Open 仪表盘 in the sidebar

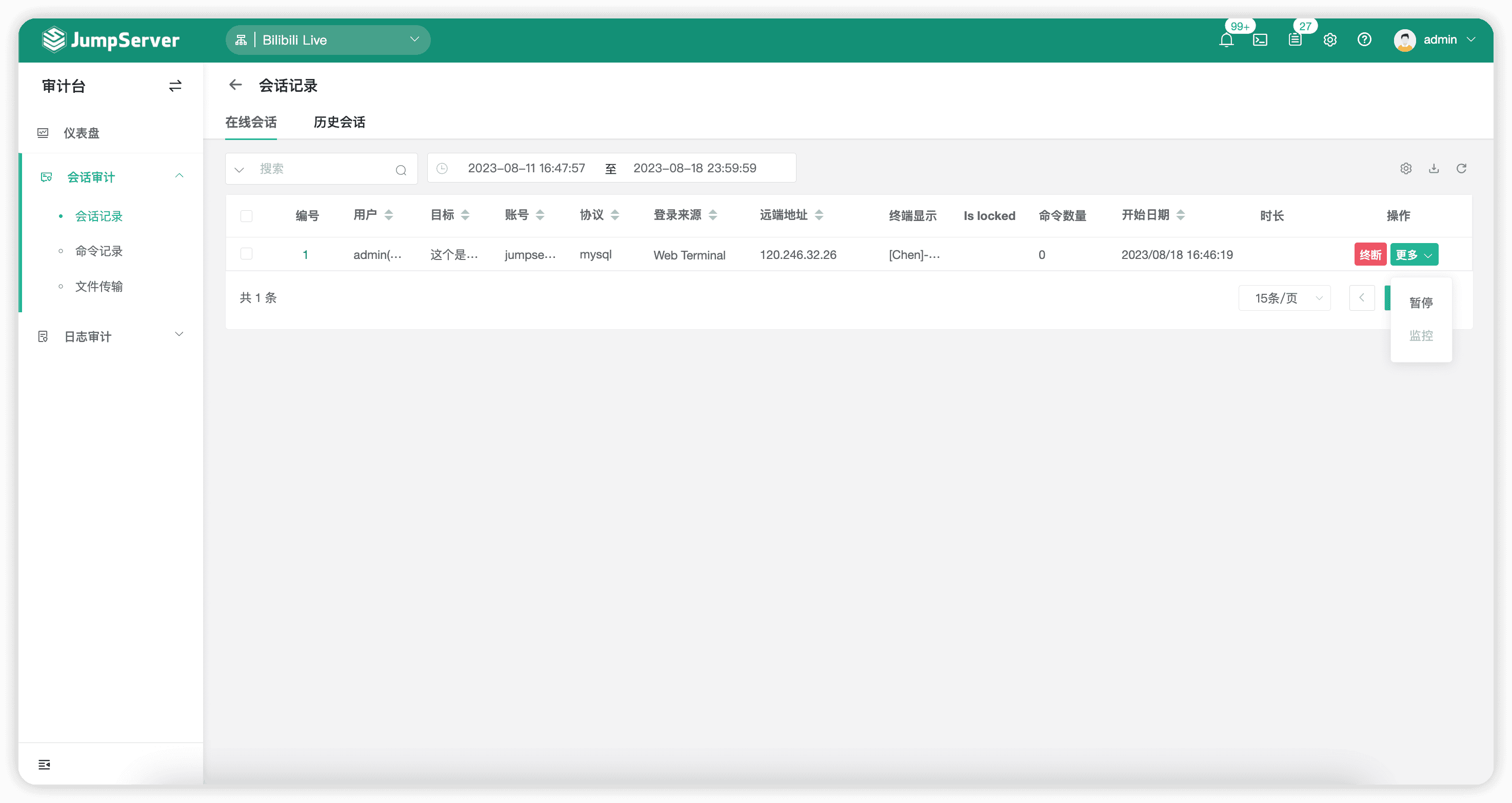[82, 133]
